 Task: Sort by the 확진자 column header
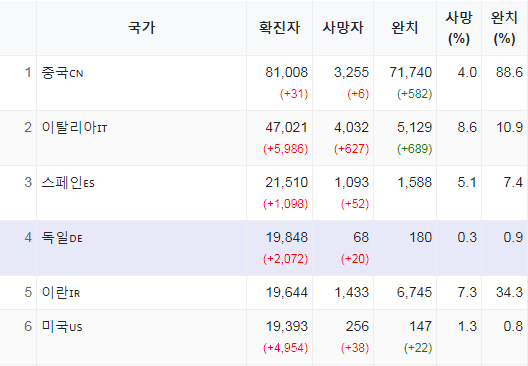coord(279,28)
